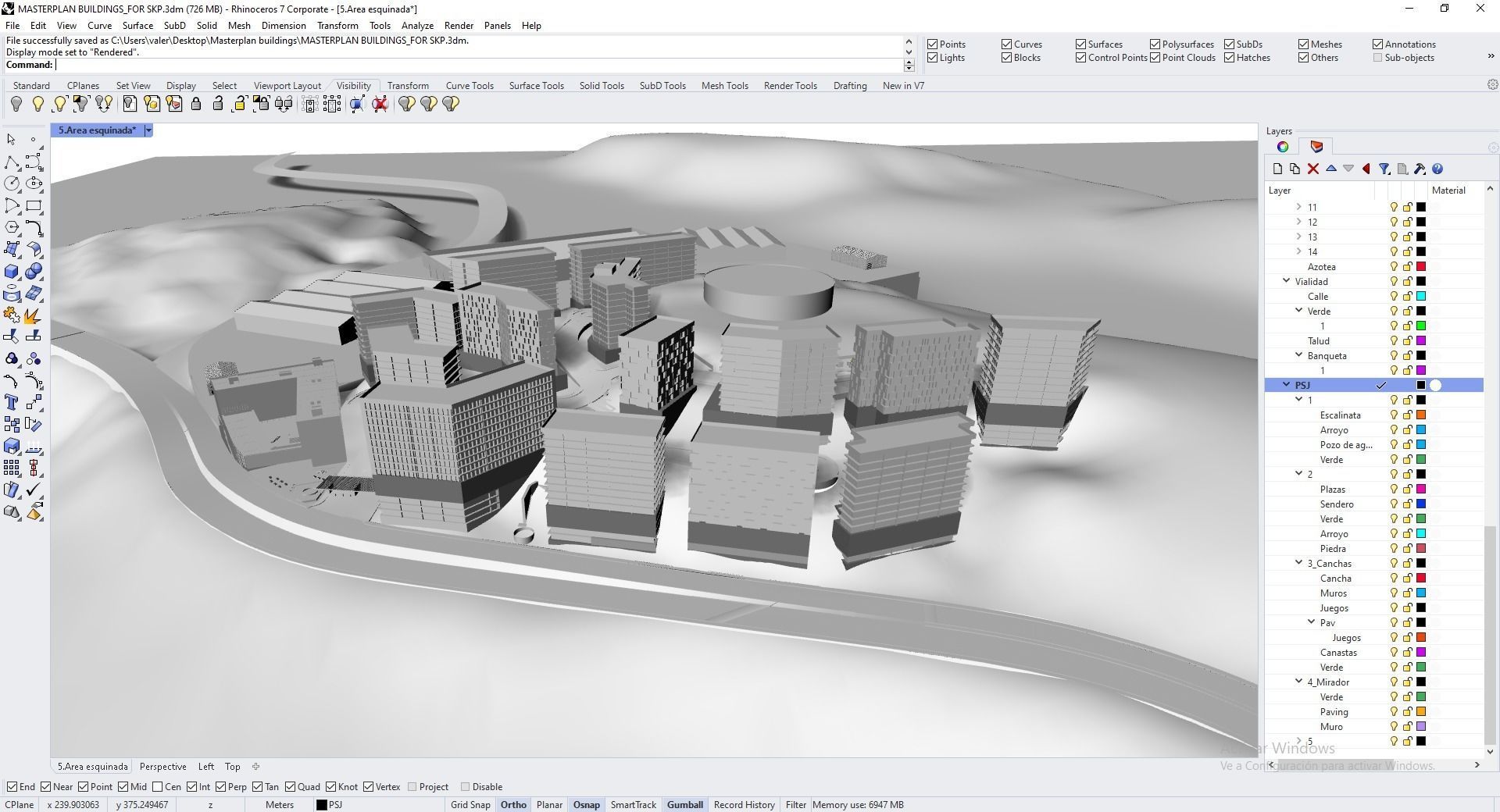Click the red X Disable Clipping Plane icon
This screenshot has height=812, width=1500.
coord(380,104)
